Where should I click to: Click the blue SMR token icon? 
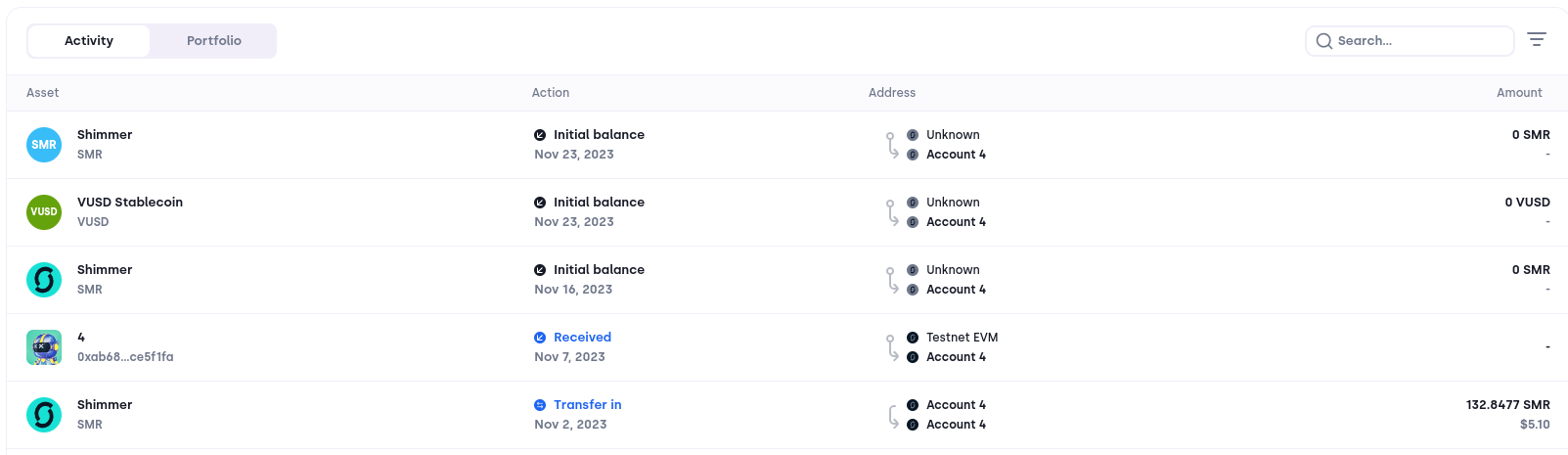click(44, 145)
